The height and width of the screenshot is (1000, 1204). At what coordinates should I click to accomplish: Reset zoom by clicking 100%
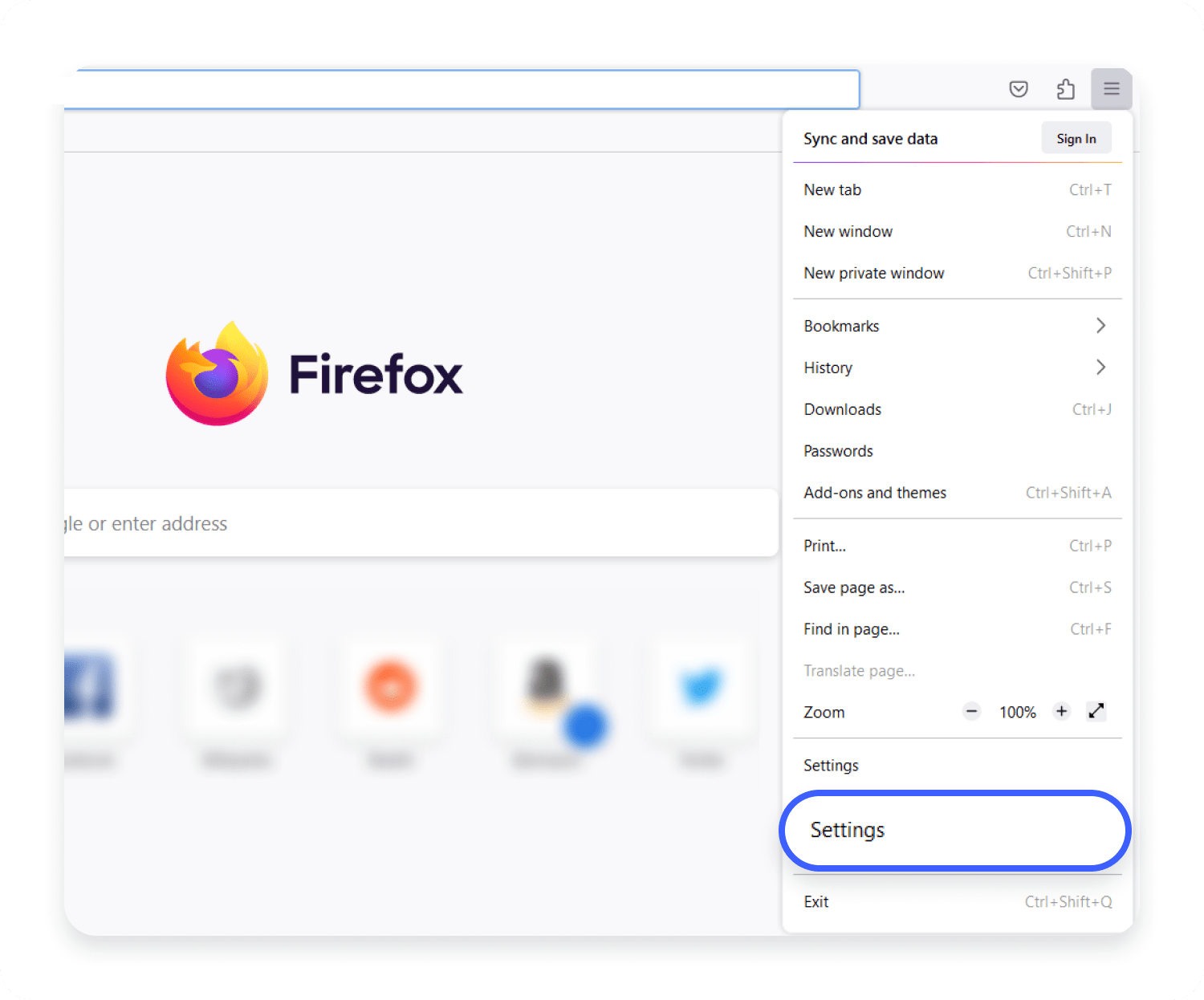pyautogui.click(x=1017, y=712)
